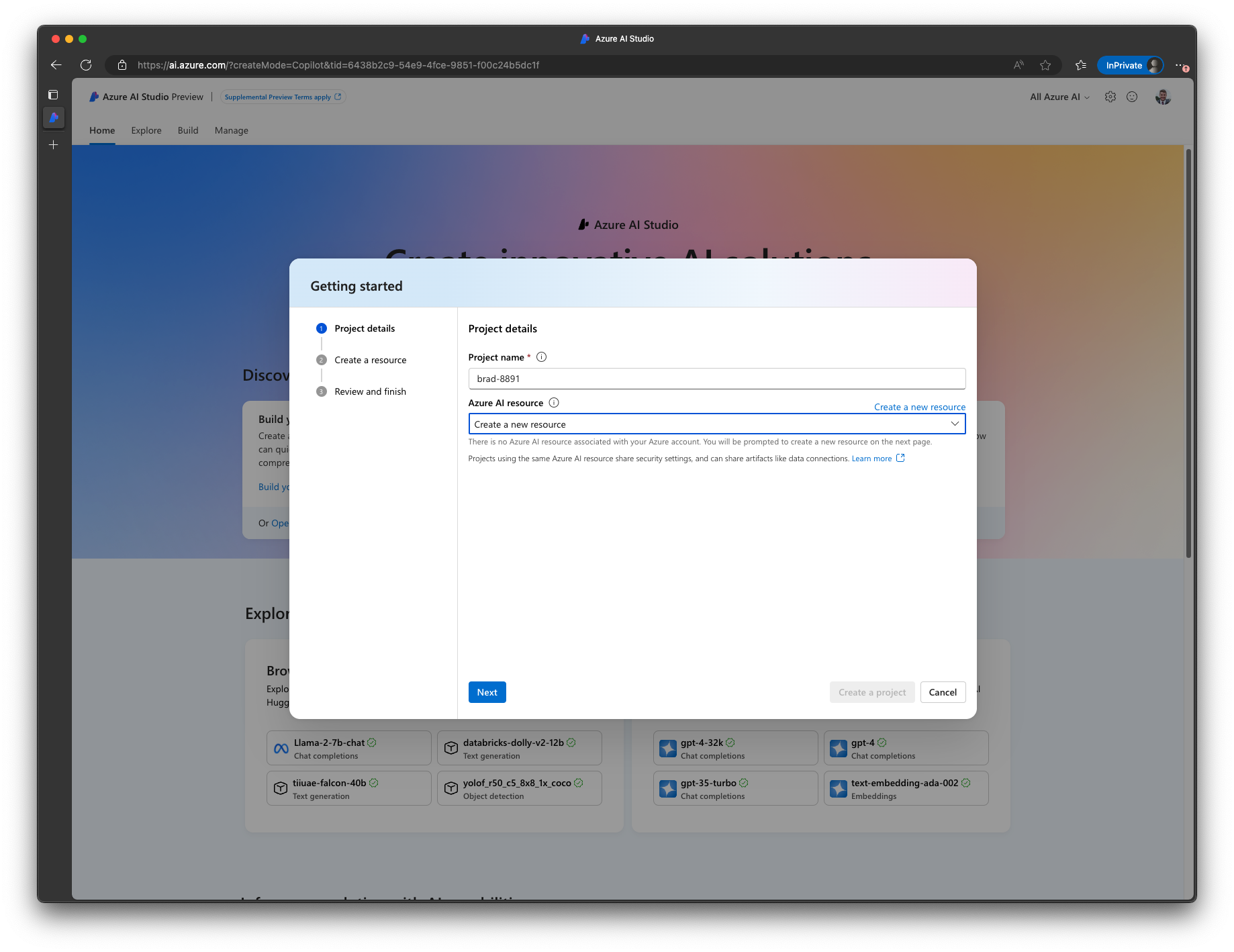Click the Cancel button

[x=943, y=692]
